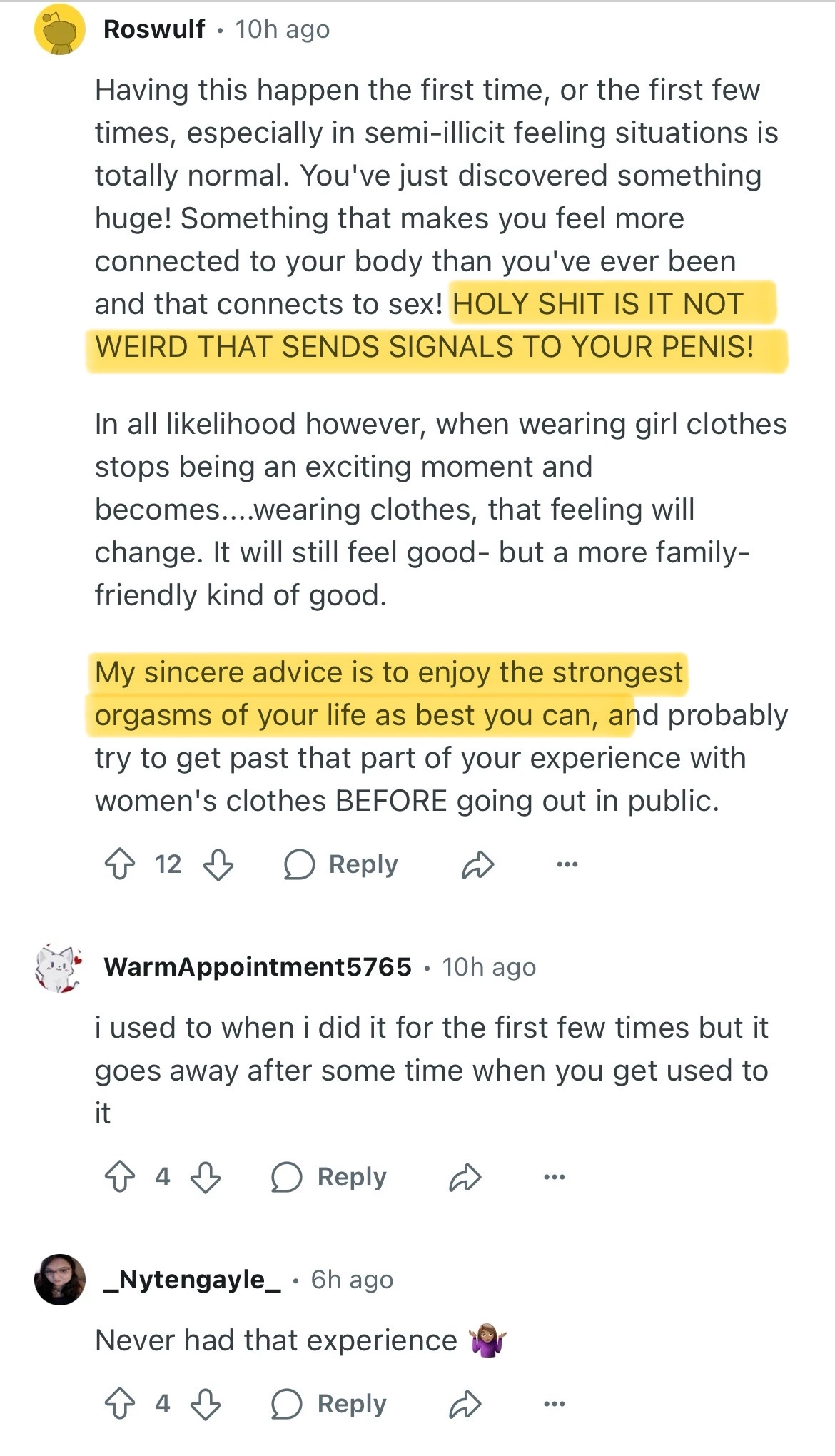Reply to WarmAppointment5765's comment

click(x=329, y=1176)
